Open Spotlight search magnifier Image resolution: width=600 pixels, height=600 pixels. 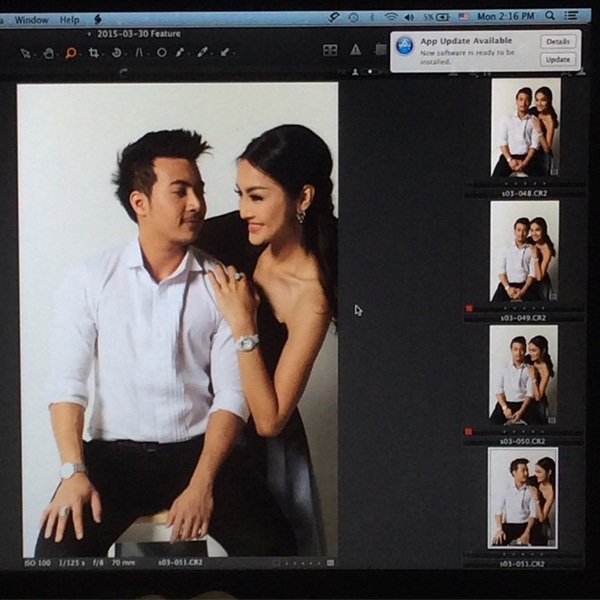tap(550, 16)
